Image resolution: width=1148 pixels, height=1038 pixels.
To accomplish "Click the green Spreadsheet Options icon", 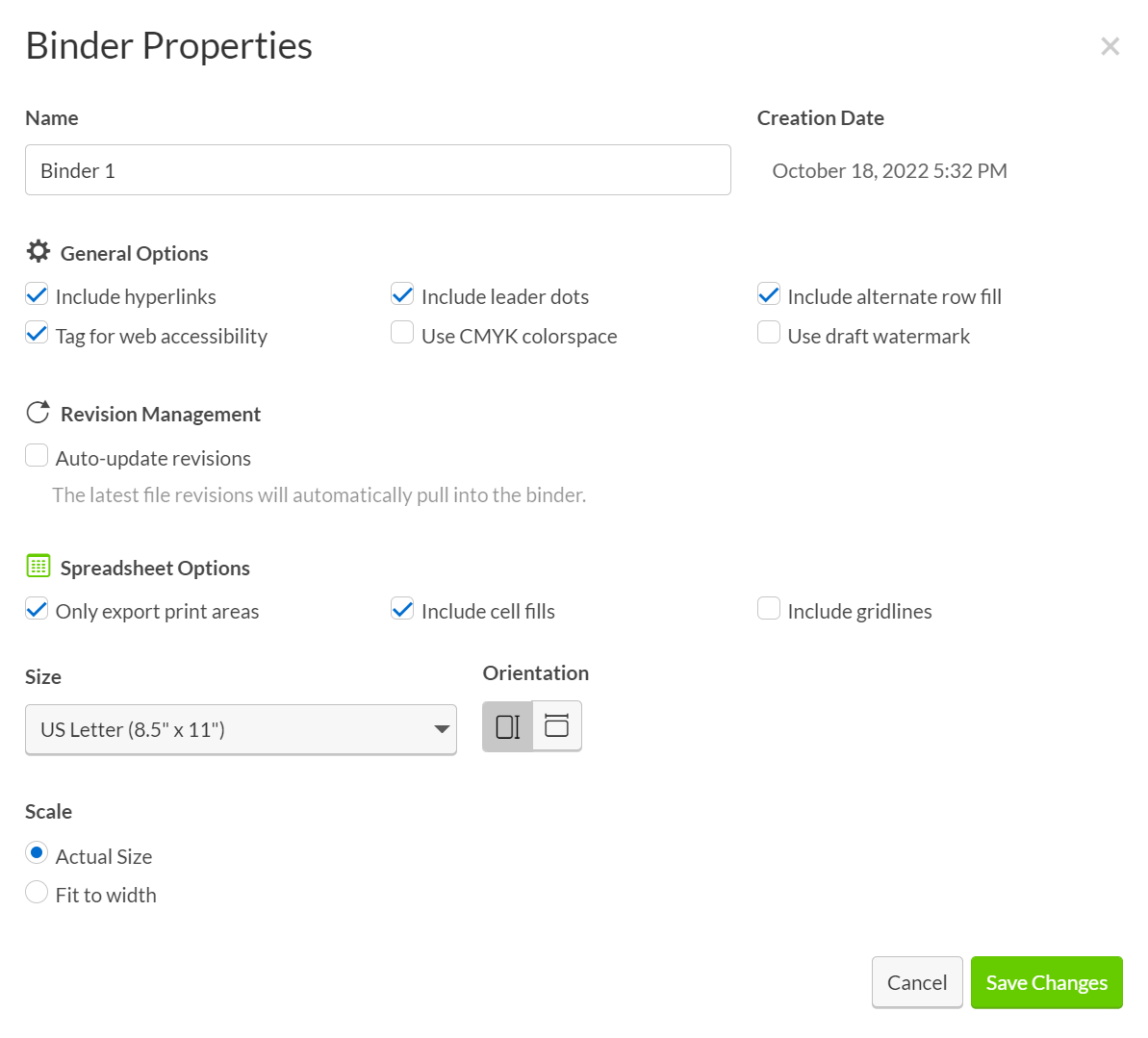I will click(38, 566).
